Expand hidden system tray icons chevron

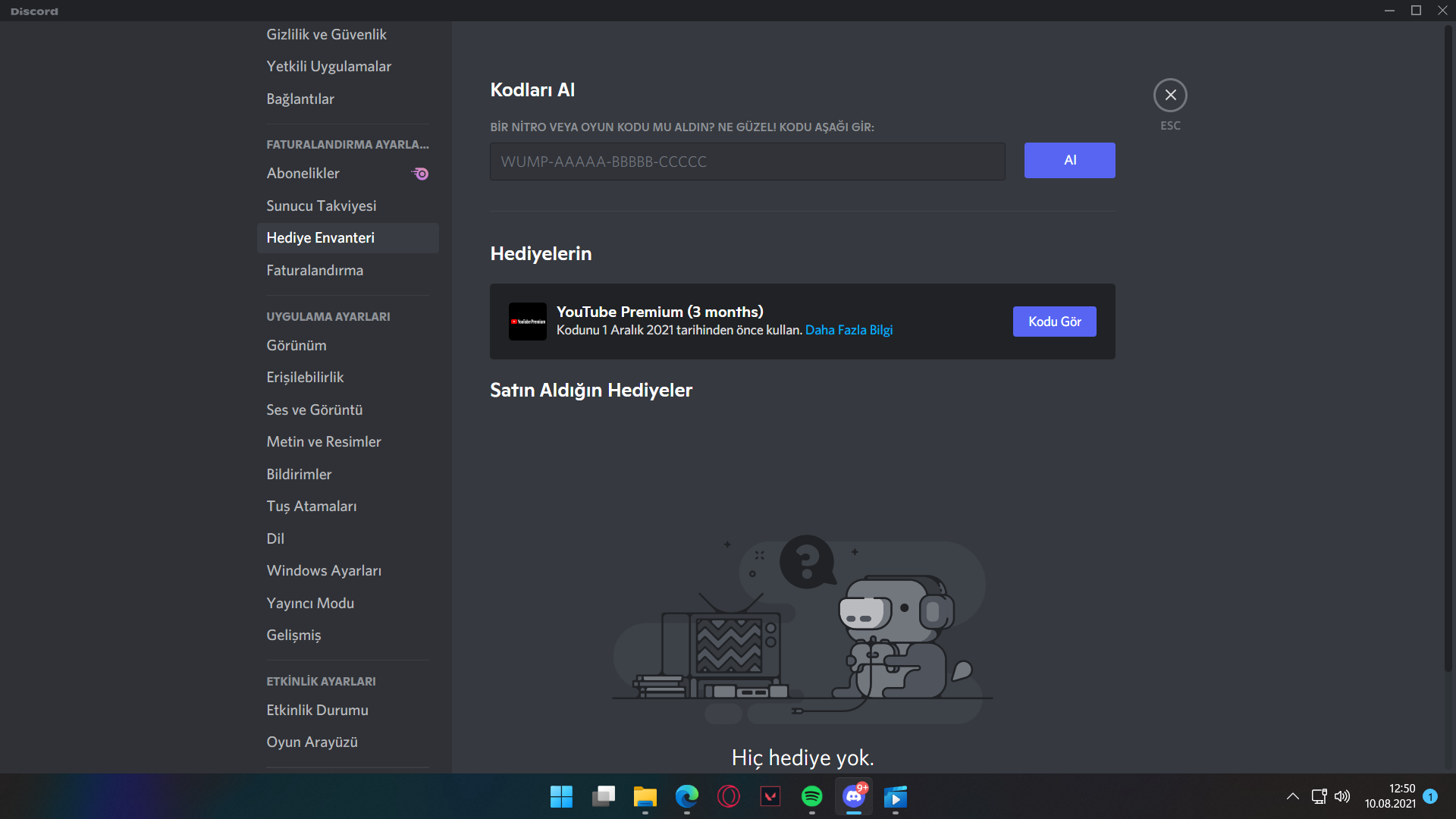click(x=1293, y=796)
